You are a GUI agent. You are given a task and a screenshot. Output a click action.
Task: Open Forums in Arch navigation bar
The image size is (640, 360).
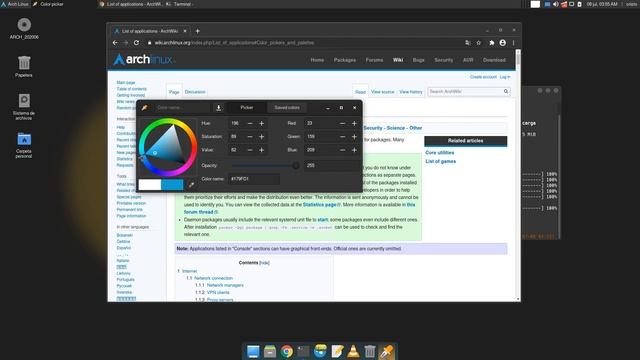click(374, 60)
